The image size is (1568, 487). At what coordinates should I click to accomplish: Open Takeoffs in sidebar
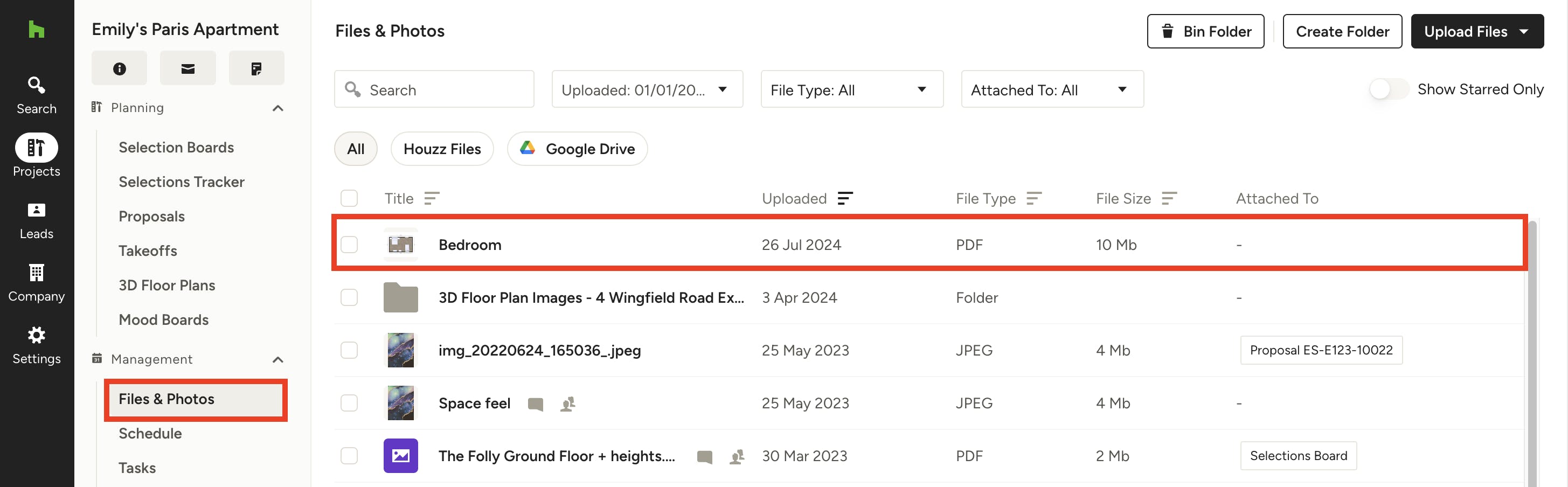click(148, 251)
